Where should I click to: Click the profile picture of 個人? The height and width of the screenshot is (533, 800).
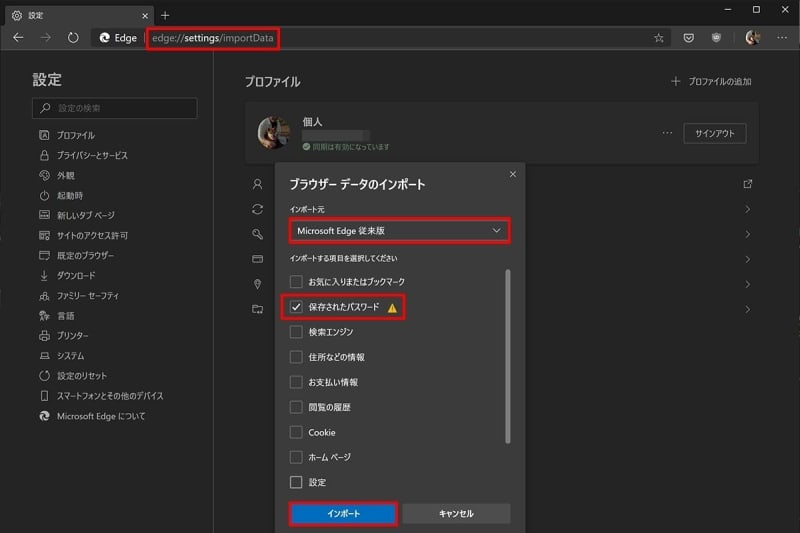pos(274,133)
